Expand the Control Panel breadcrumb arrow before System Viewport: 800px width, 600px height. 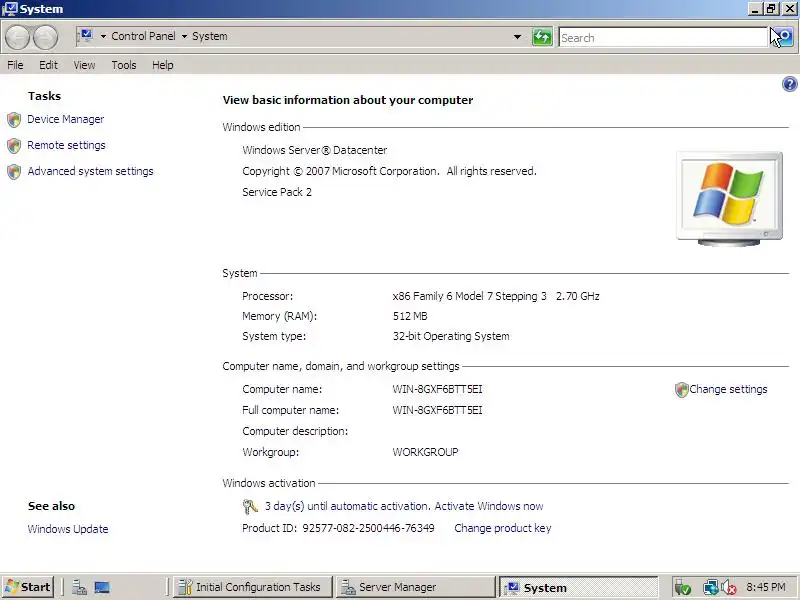(x=184, y=36)
